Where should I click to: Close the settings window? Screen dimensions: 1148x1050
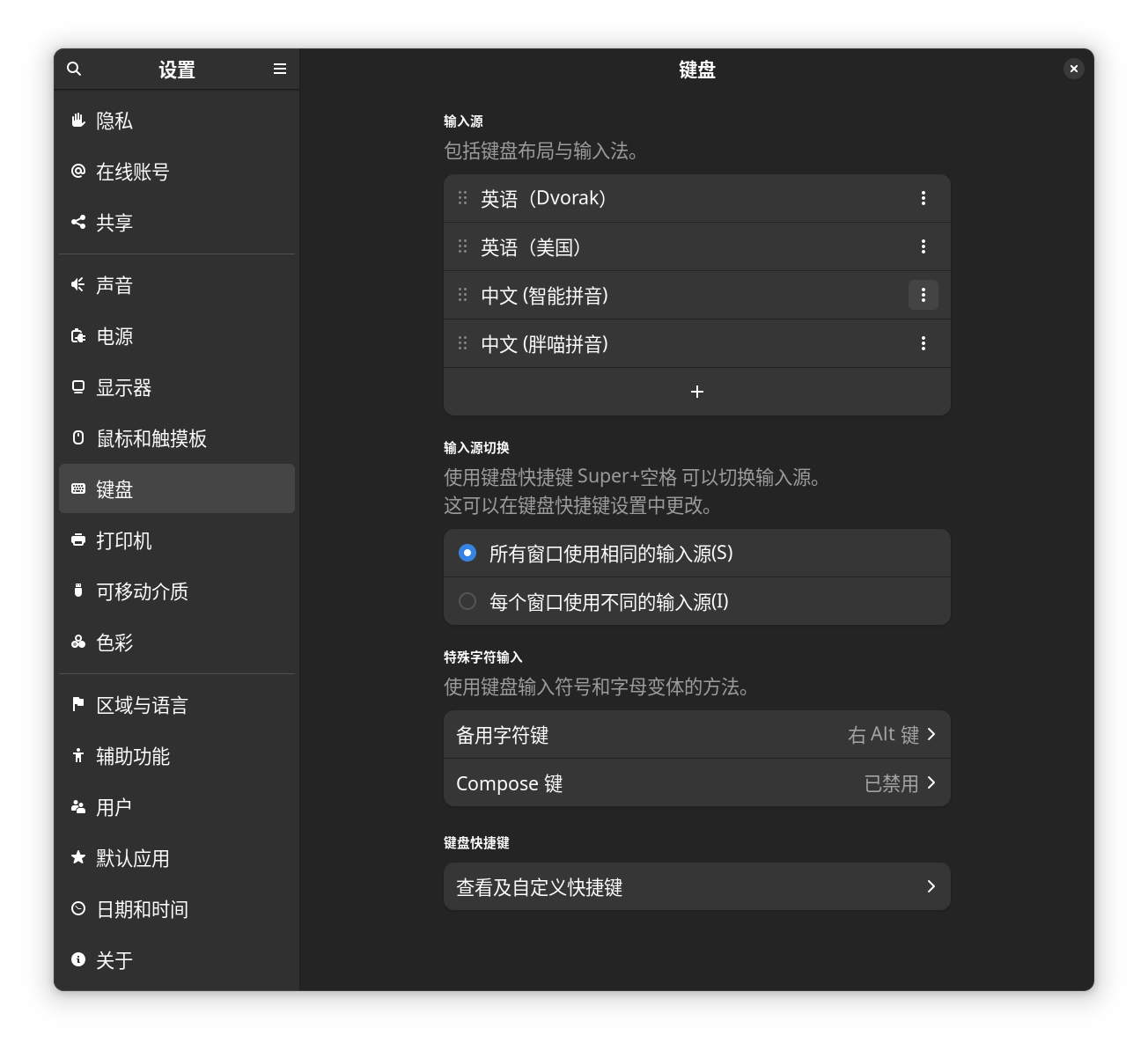point(1073,69)
